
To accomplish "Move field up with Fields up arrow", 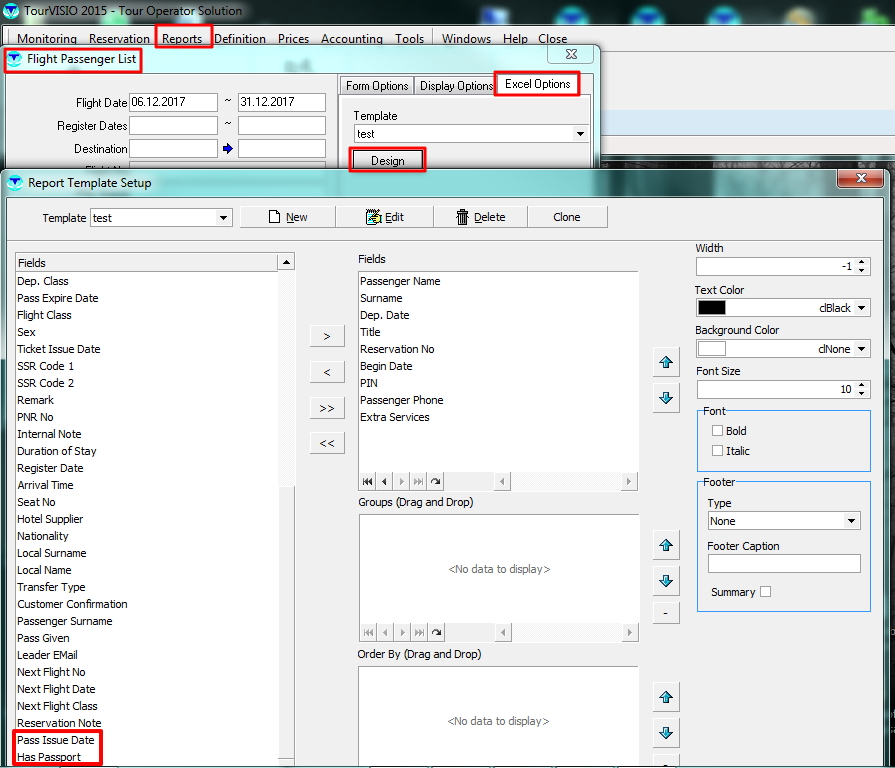I will pyautogui.click(x=665, y=361).
